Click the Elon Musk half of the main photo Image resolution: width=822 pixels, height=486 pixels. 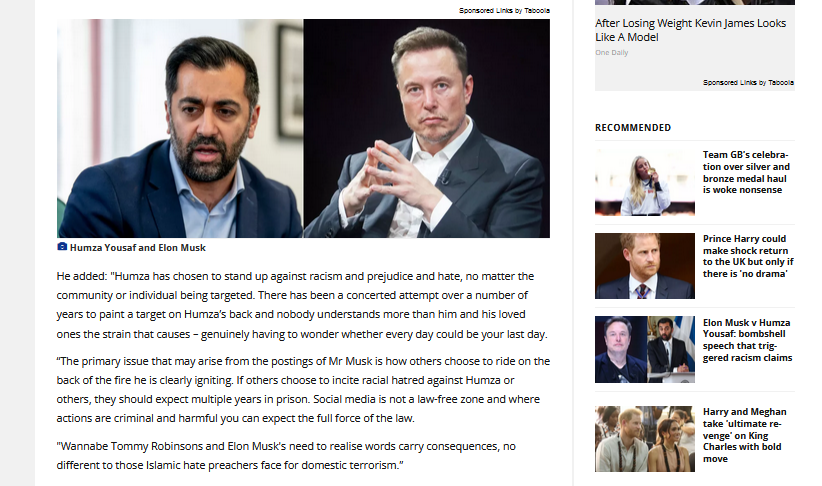[x=427, y=128]
